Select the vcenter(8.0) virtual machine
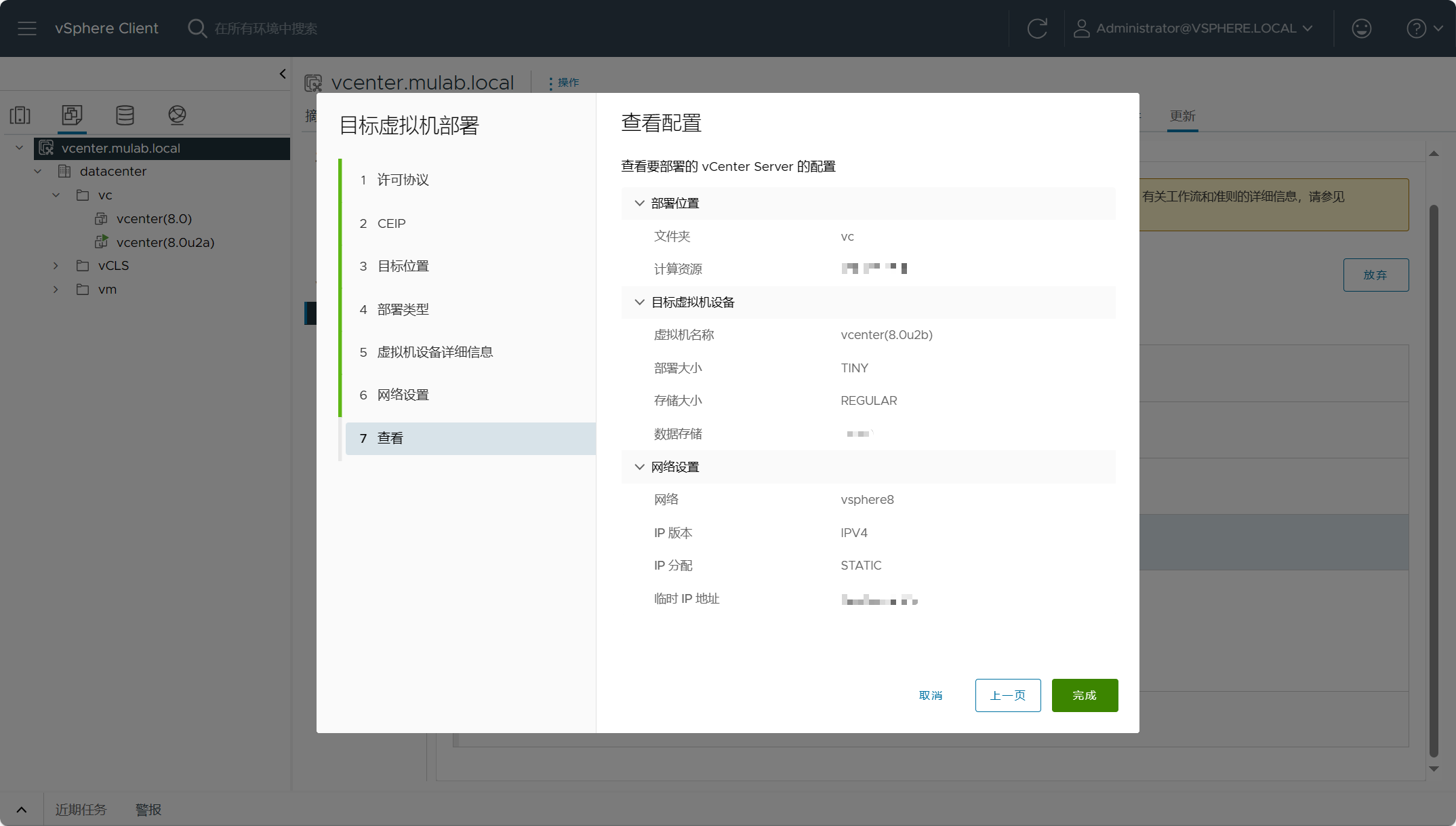The height and width of the screenshot is (826, 1456). pos(154,219)
